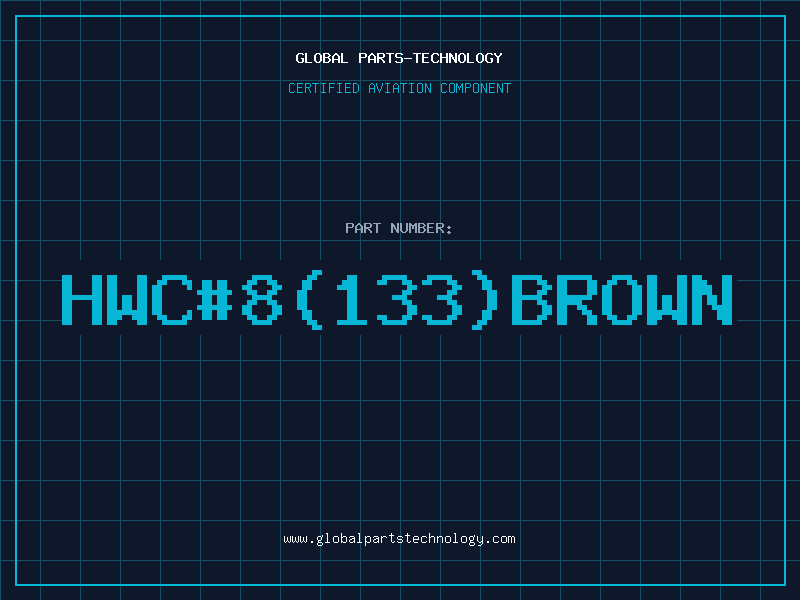The height and width of the screenshot is (600, 800).
Task: Click the .com ending of the website address
Action: click(499, 539)
